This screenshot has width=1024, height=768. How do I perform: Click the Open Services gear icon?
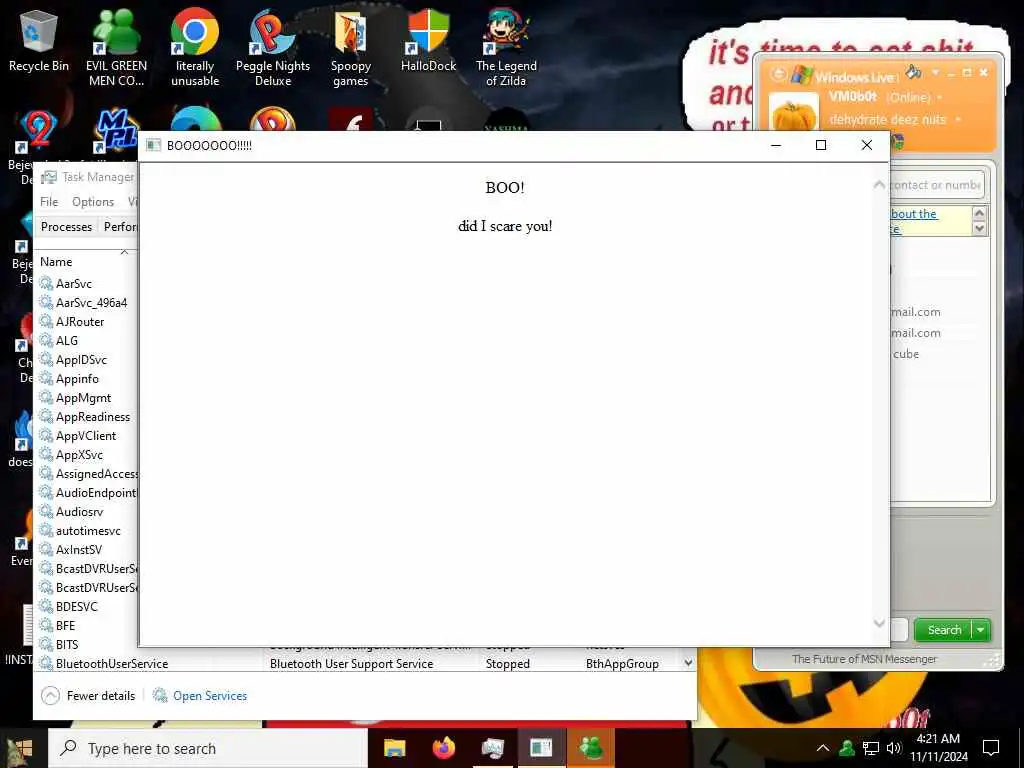[160, 696]
